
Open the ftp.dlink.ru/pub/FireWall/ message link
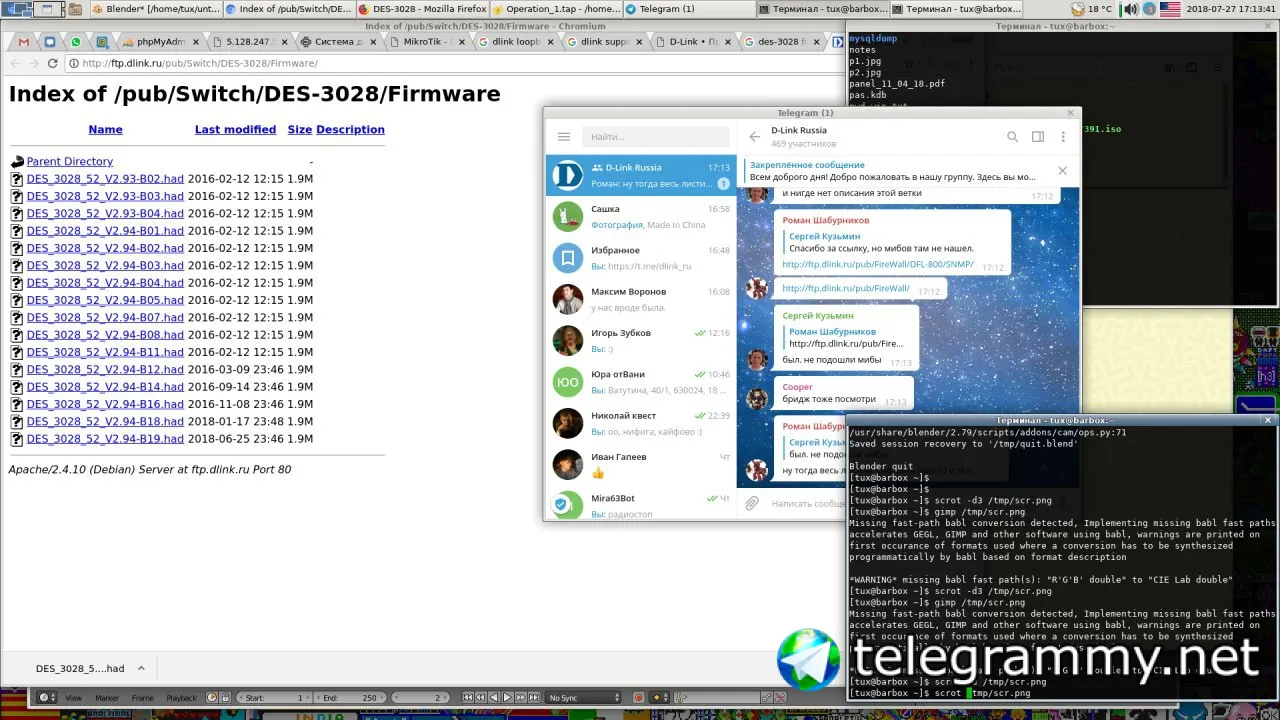point(846,289)
